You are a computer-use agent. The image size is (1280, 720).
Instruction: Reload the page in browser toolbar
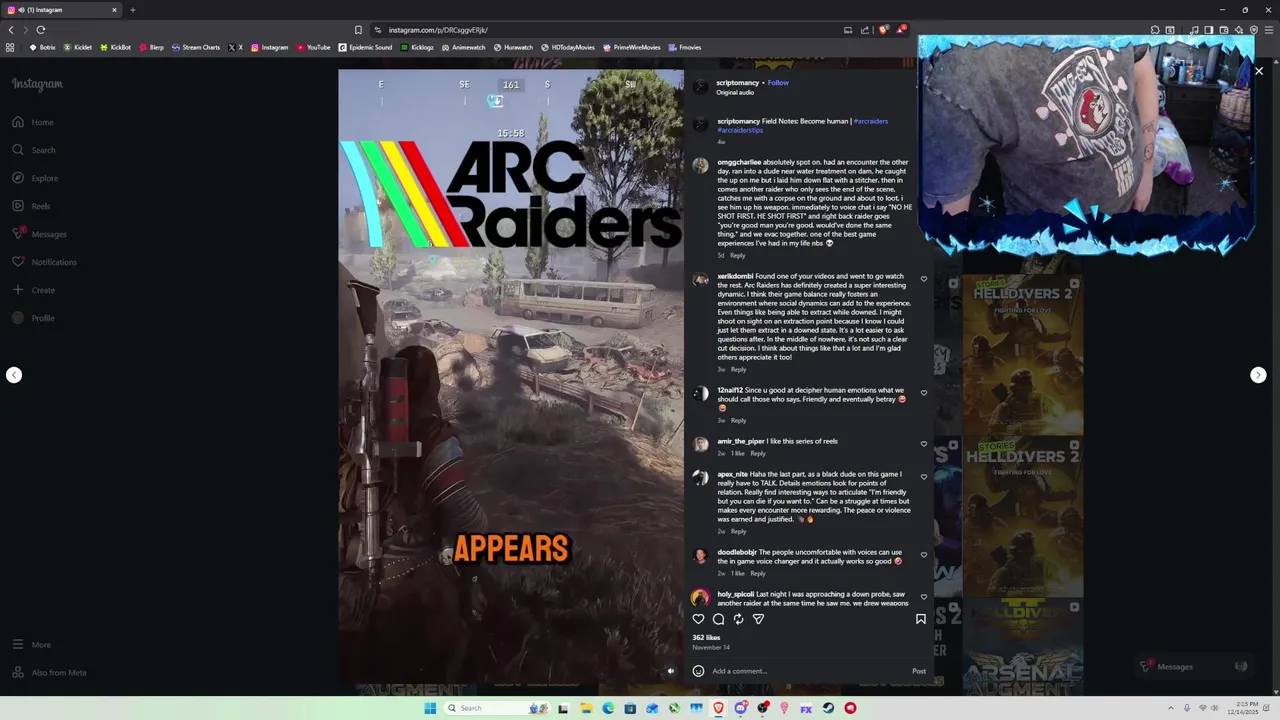click(40, 30)
